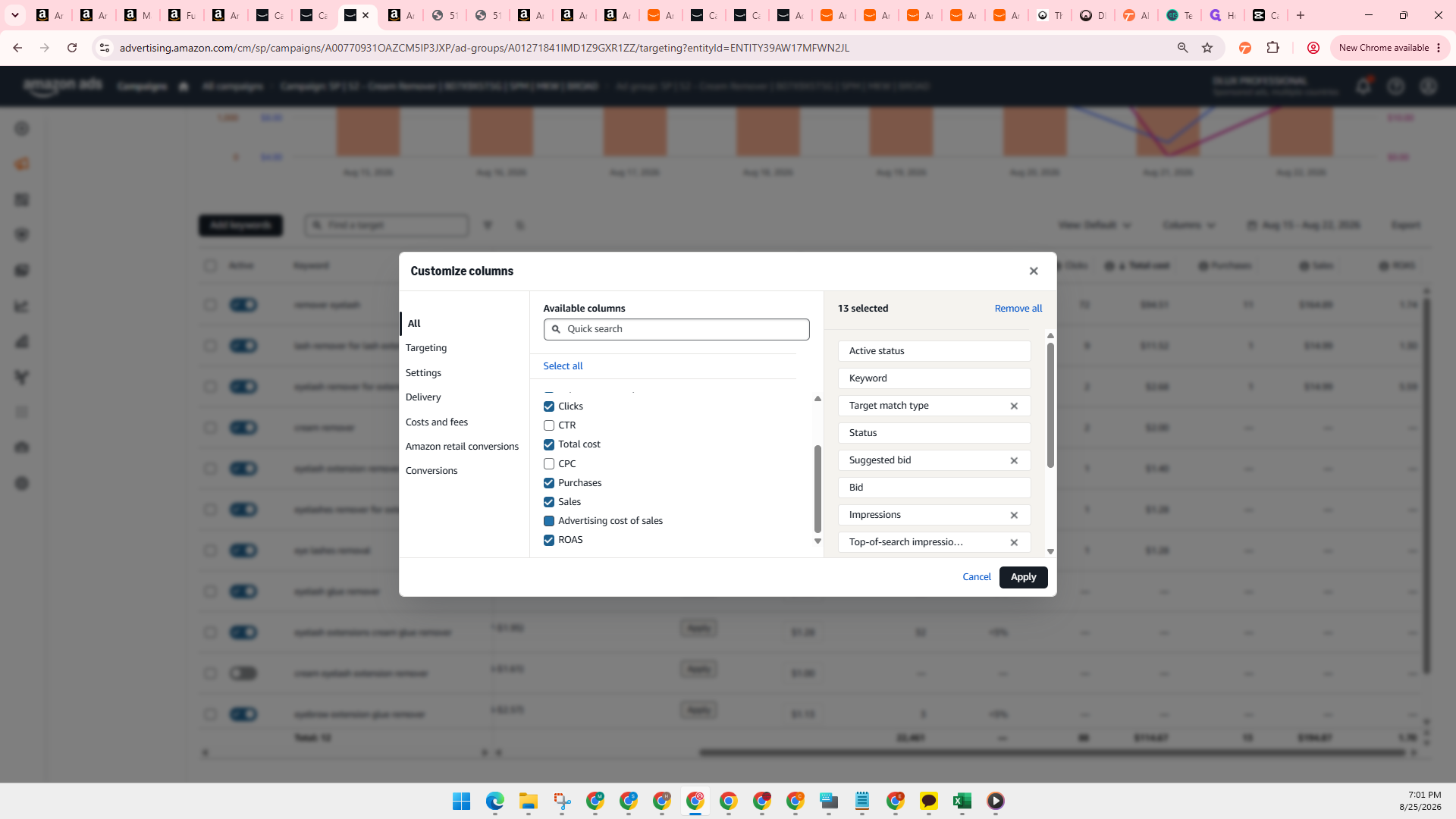Uncheck the Clicks column checkbox
Viewport: 1456px width, 819px height.
[549, 406]
